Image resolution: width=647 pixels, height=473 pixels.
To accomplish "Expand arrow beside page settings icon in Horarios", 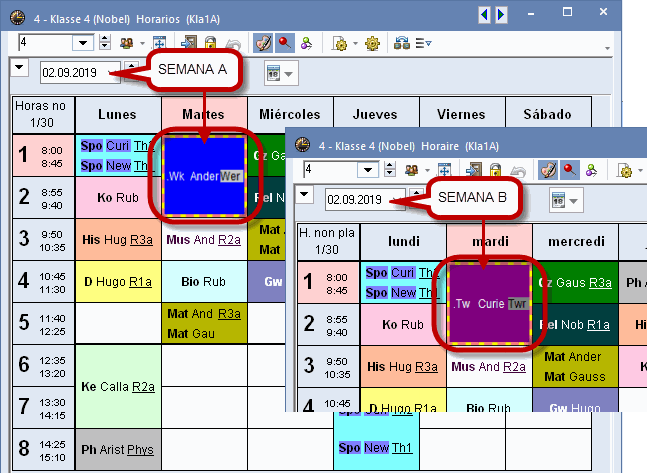I will click(x=355, y=43).
